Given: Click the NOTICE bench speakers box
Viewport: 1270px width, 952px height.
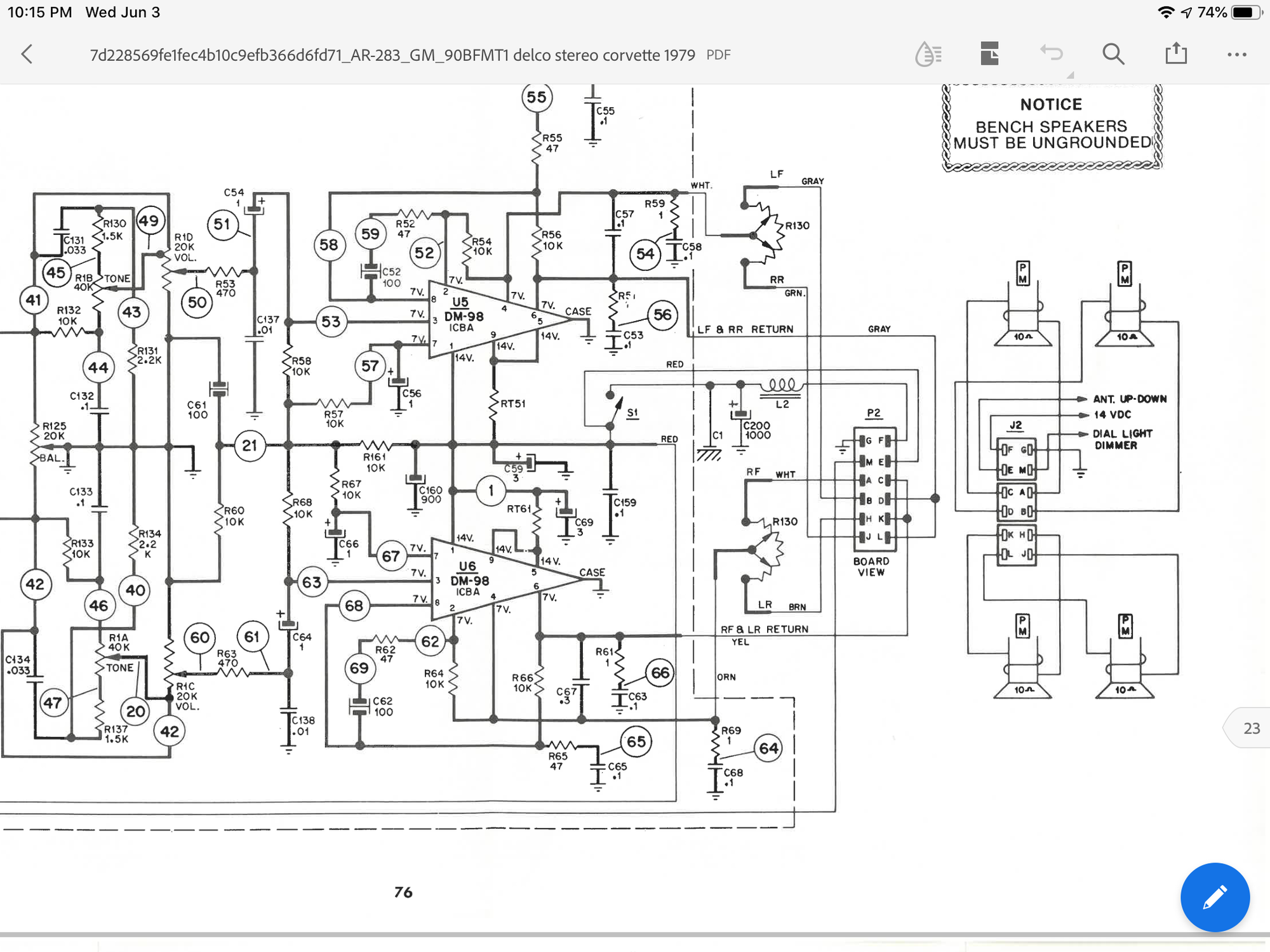Looking at the screenshot, I should point(1052,126).
